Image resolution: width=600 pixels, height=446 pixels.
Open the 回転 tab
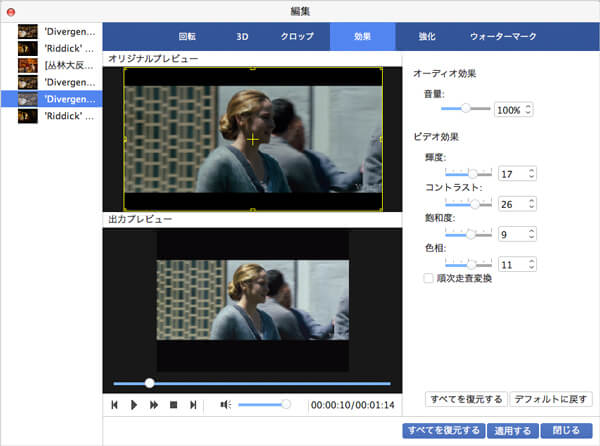[187, 36]
